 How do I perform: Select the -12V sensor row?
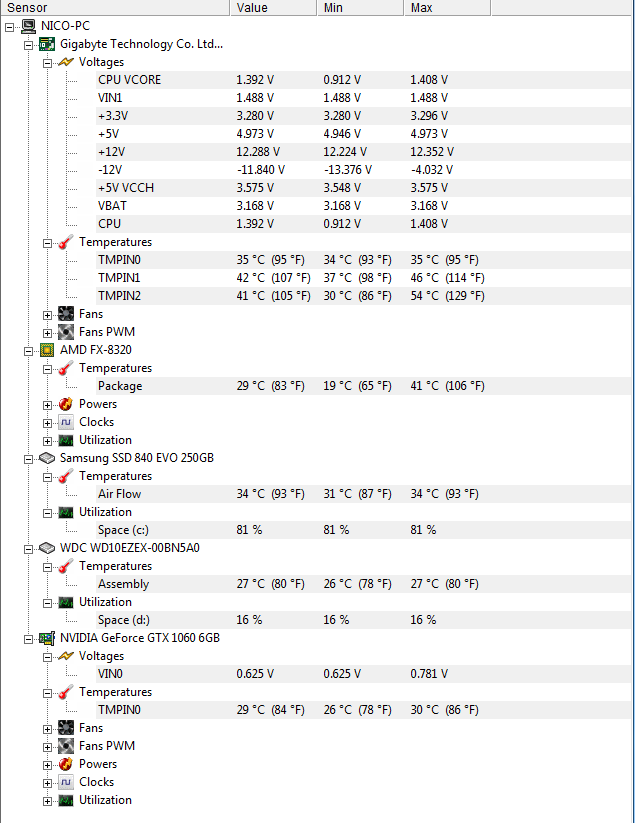coord(363,170)
